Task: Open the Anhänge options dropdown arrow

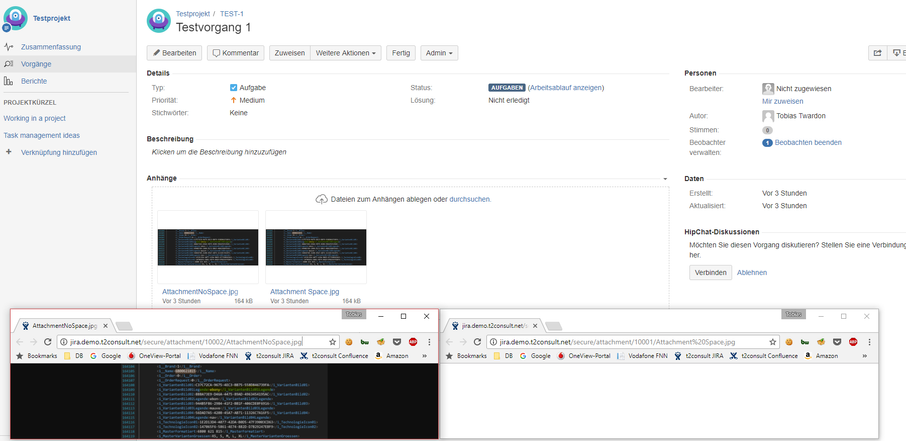Action: [x=665, y=179]
